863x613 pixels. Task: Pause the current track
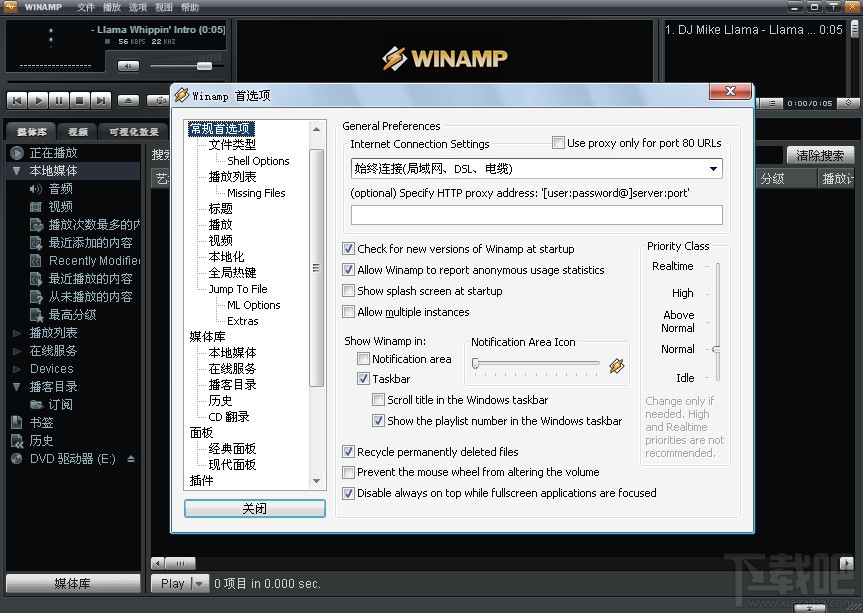click(x=60, y=100)
